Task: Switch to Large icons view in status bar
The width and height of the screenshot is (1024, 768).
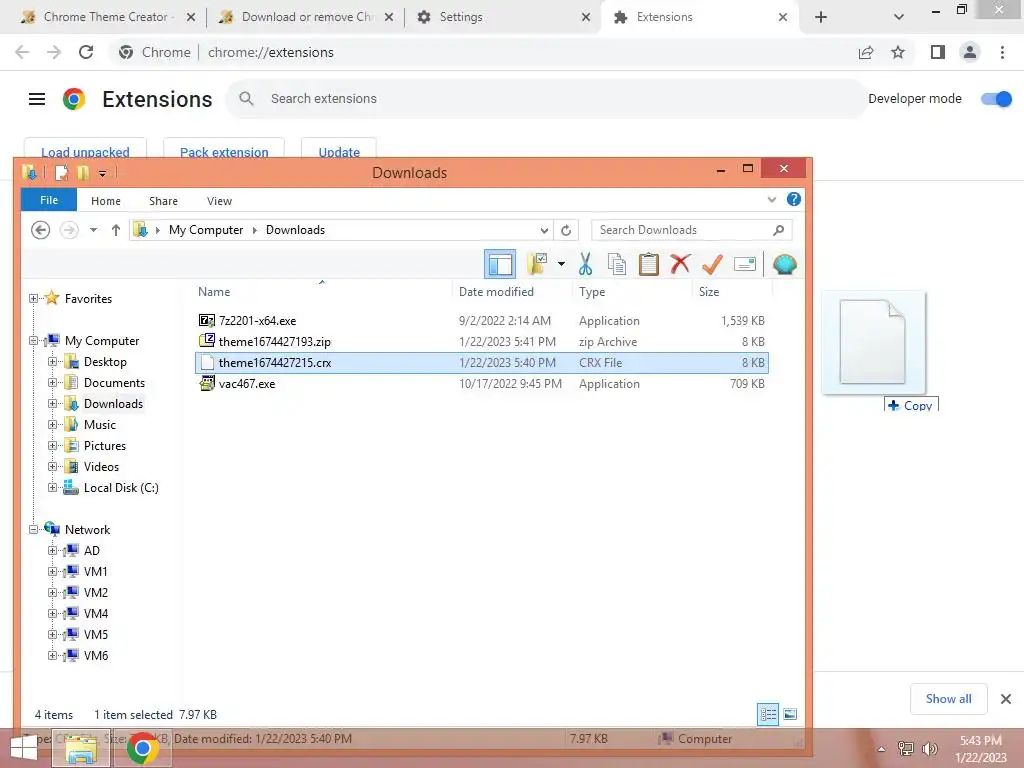Action: pyautogui.click(x=790, y=714)
